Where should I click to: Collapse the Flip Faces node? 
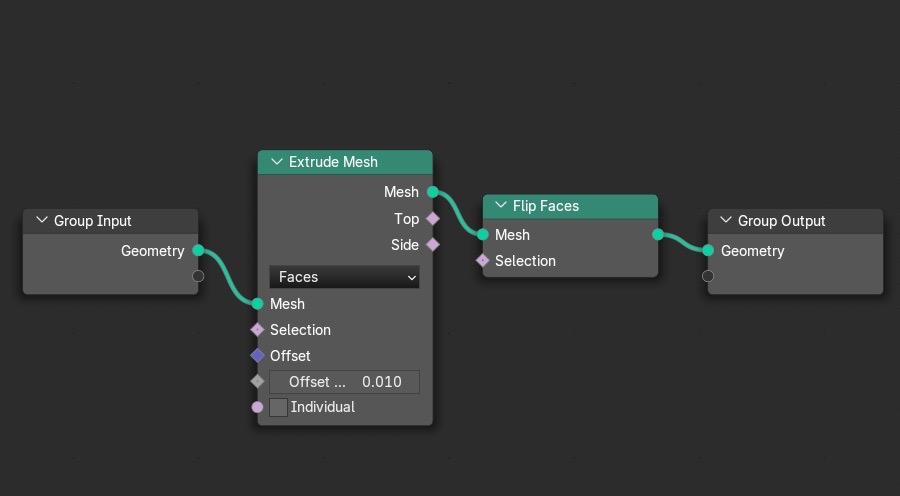point(501,206)
